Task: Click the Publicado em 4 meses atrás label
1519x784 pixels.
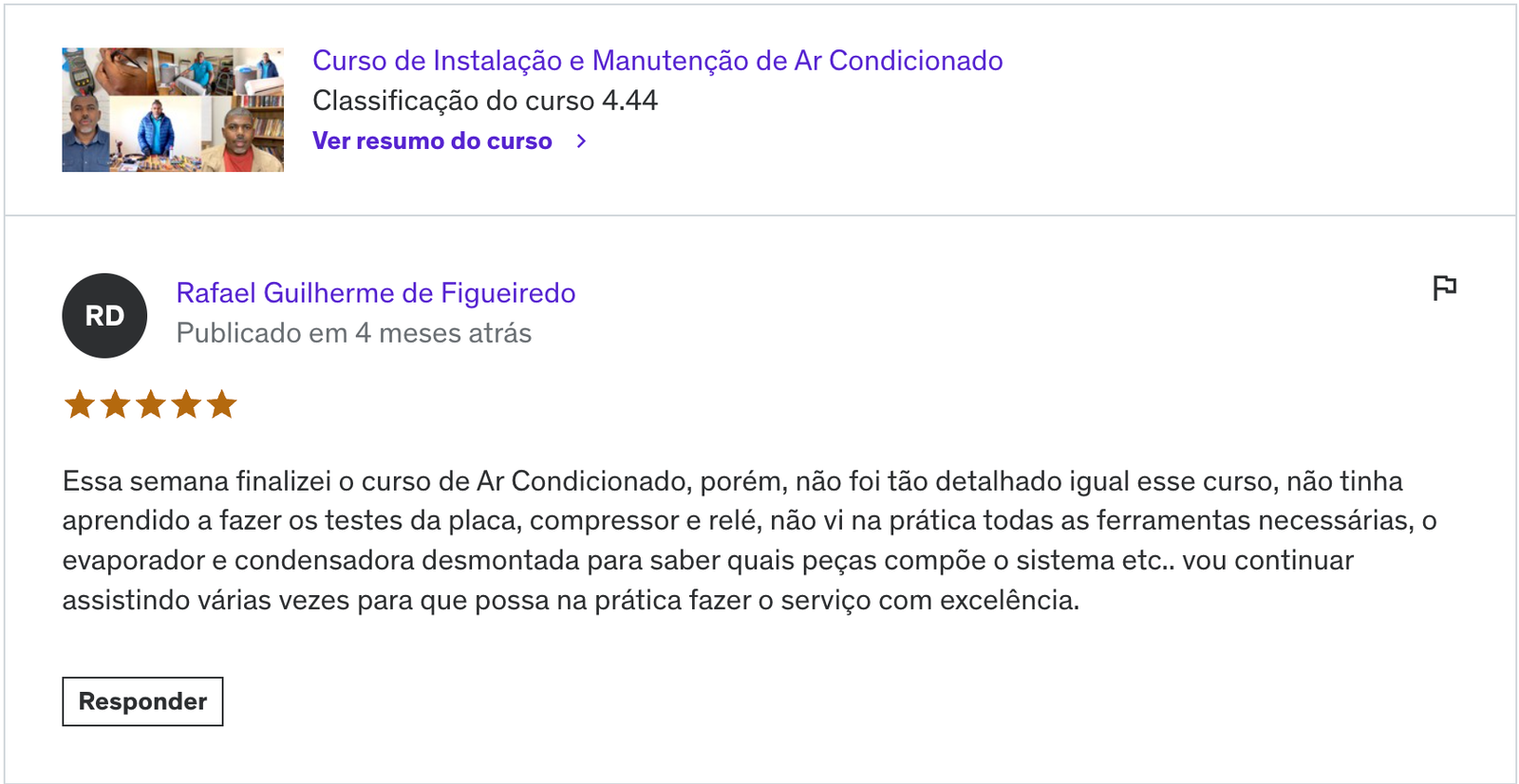Action: click(x=354, y=333)
